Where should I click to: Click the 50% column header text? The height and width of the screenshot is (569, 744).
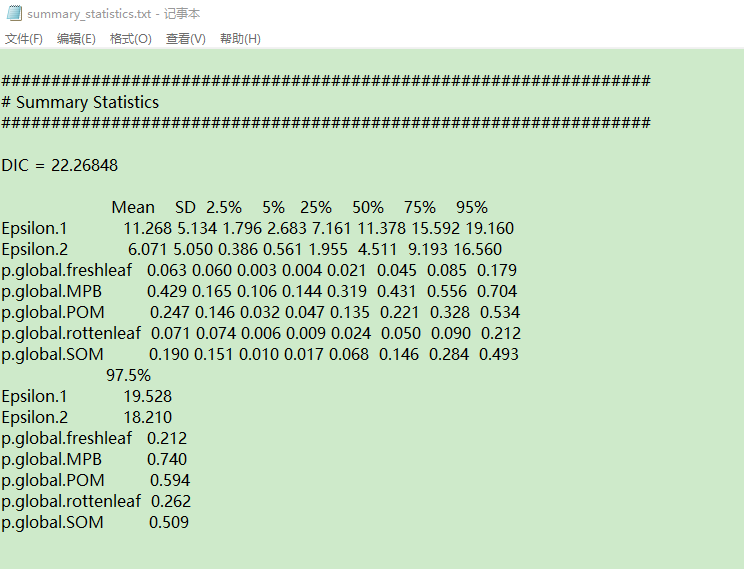pyautogui.click(x=368, y=207)
